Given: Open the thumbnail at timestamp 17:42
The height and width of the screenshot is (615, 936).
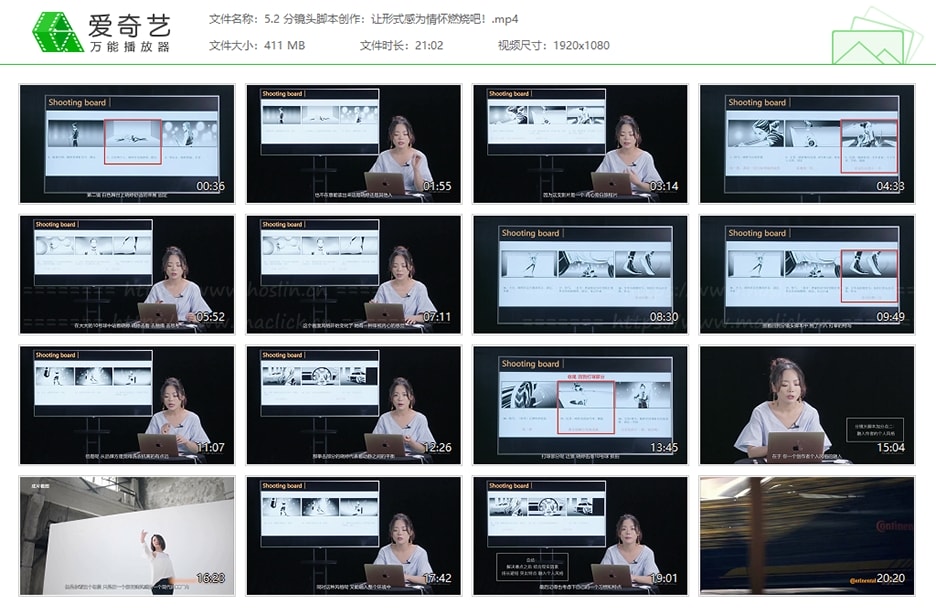Looking at the screenshot, I should pyautogui.click(x=353, y=536).
